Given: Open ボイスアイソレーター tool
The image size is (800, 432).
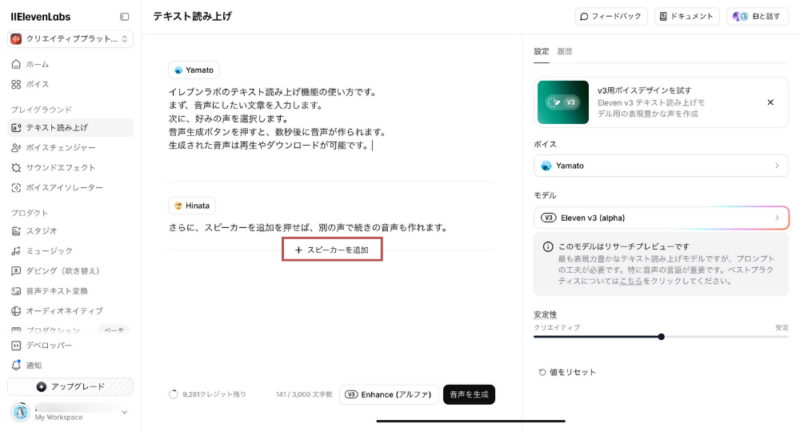Looking at the screenshot, I should (x=64, y=187).
